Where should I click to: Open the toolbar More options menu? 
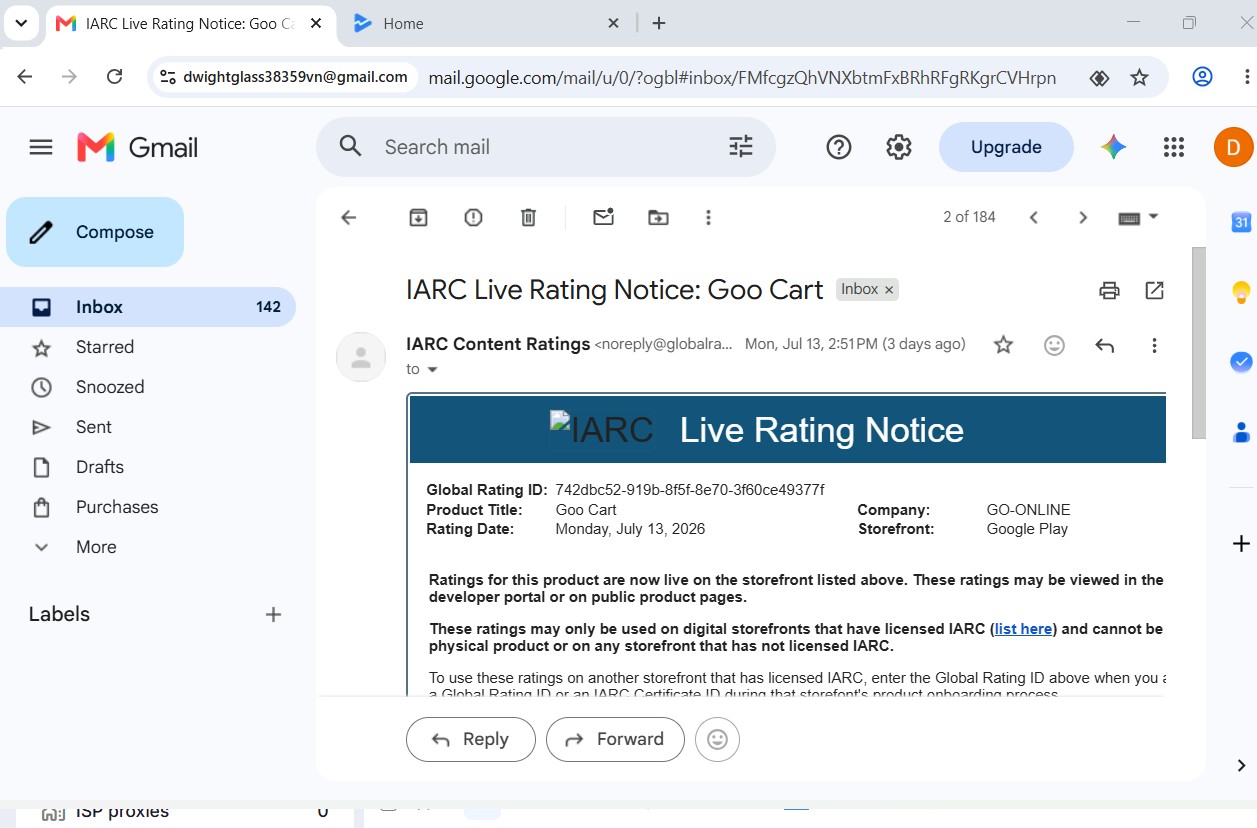708,217
